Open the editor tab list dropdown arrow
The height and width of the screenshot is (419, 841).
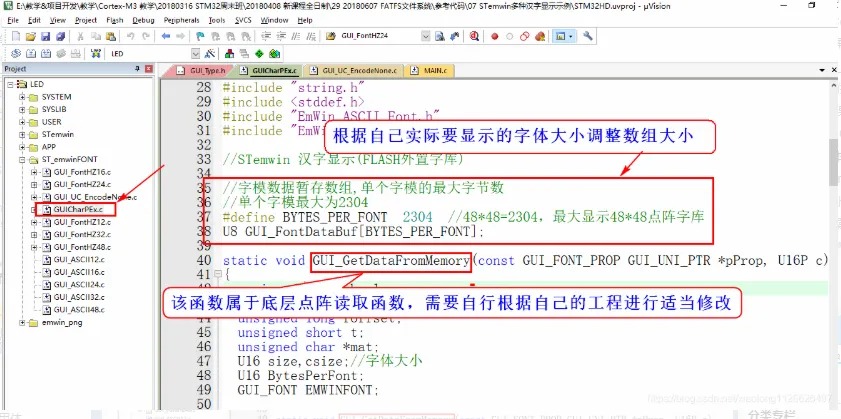[x=822, y=70]
